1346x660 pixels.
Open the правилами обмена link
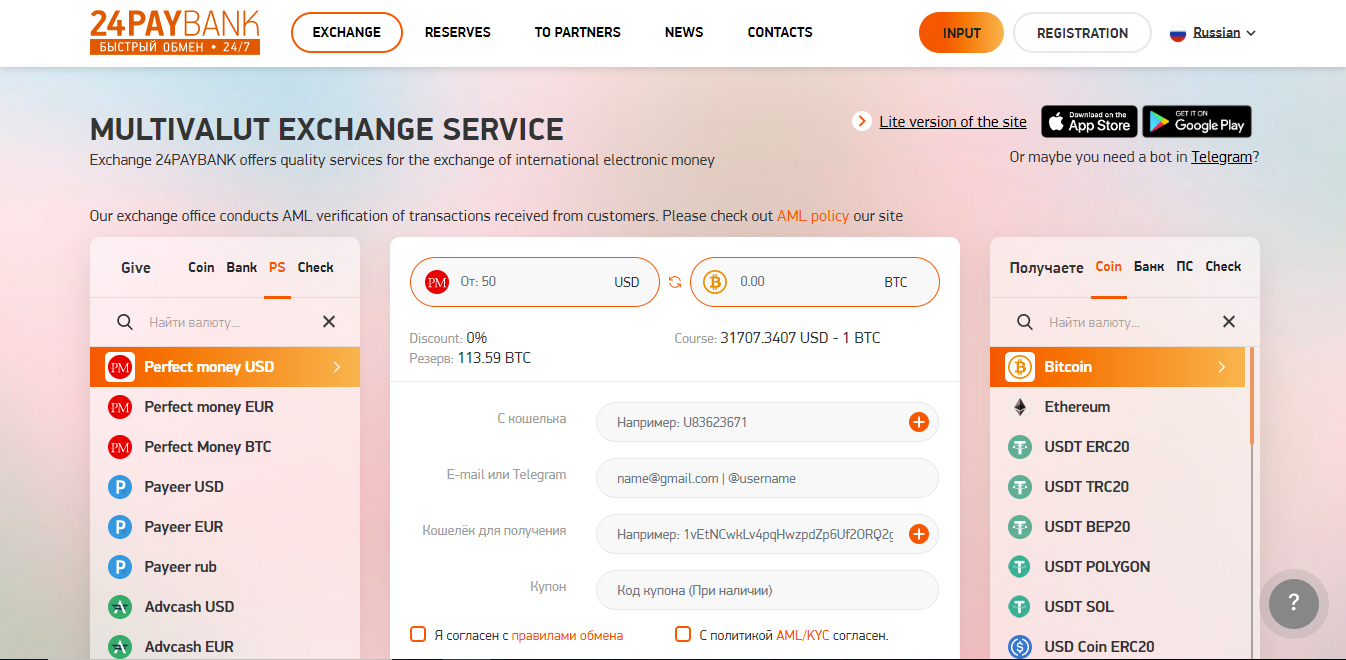pyautogui.click(x=567, y=635)
